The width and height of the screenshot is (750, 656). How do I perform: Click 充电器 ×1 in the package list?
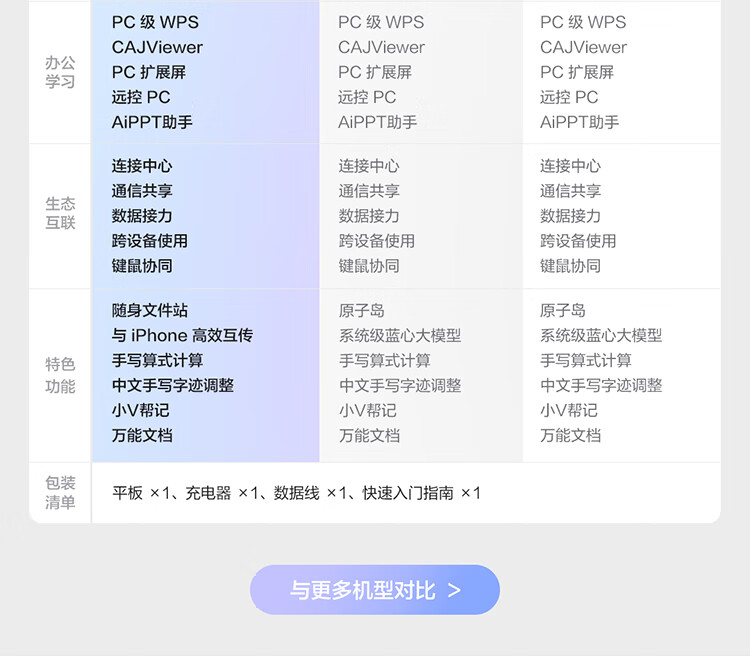click(221, 493)
